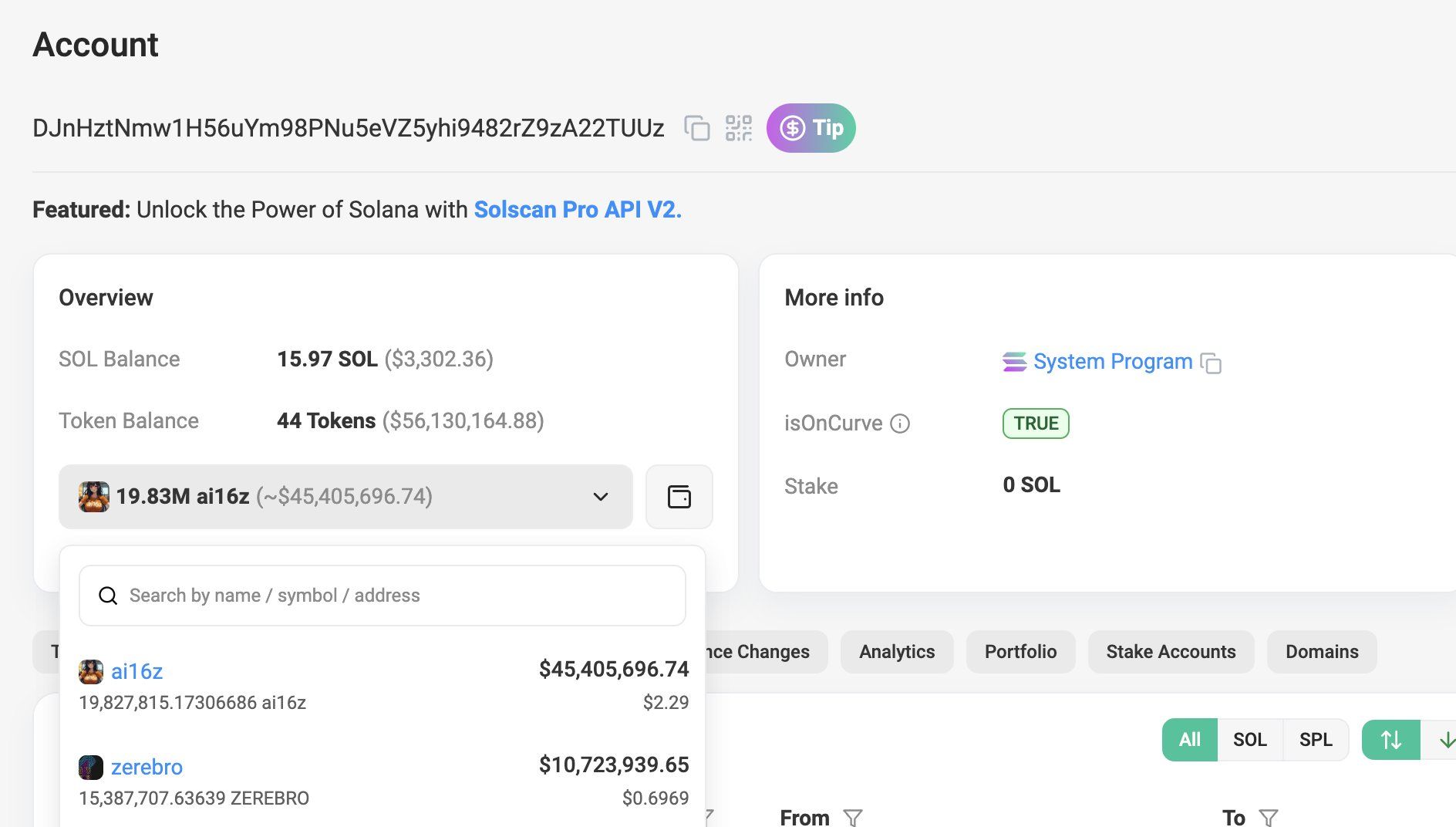
Task: Show the address QR code
Action: pyautogui.click(x=739, y=128)
